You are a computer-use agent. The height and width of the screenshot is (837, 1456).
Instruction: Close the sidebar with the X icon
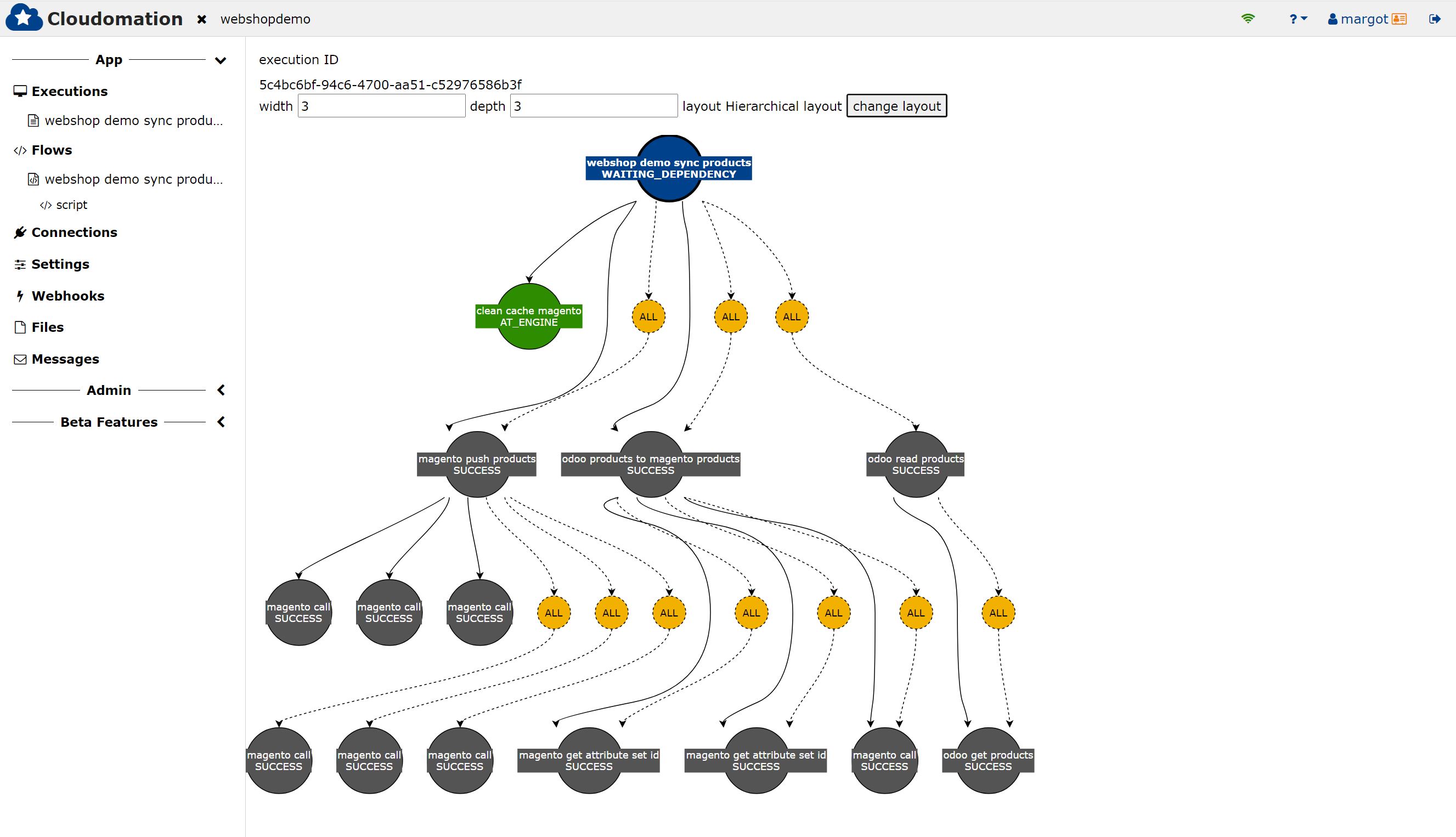202,20
